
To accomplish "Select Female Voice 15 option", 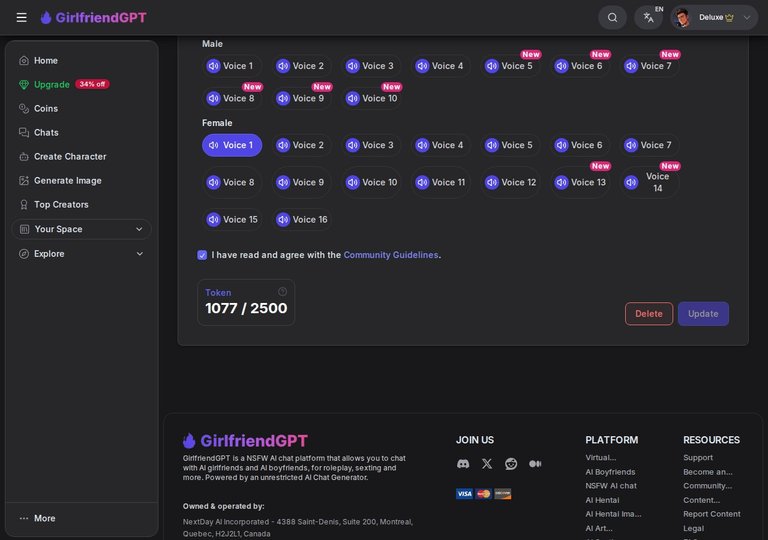I will point(231,220).
